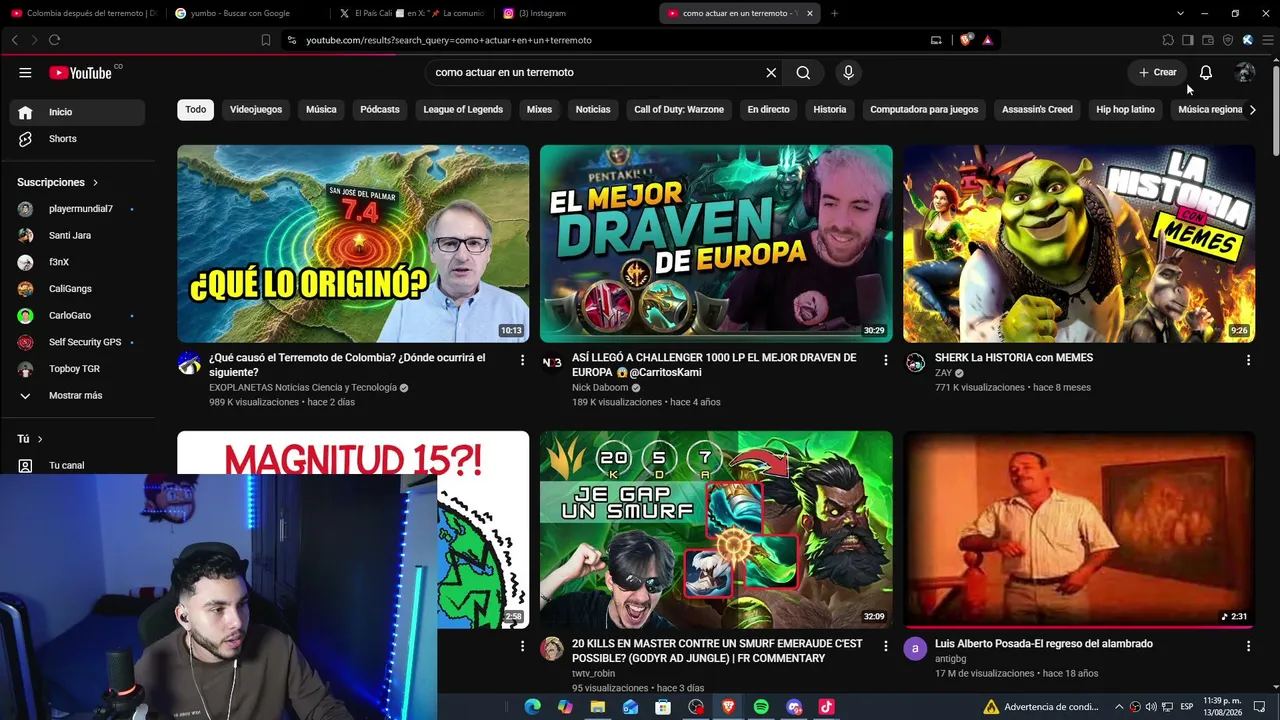
Task: Go to the YouTube home logo
Action: click(80, 72)
